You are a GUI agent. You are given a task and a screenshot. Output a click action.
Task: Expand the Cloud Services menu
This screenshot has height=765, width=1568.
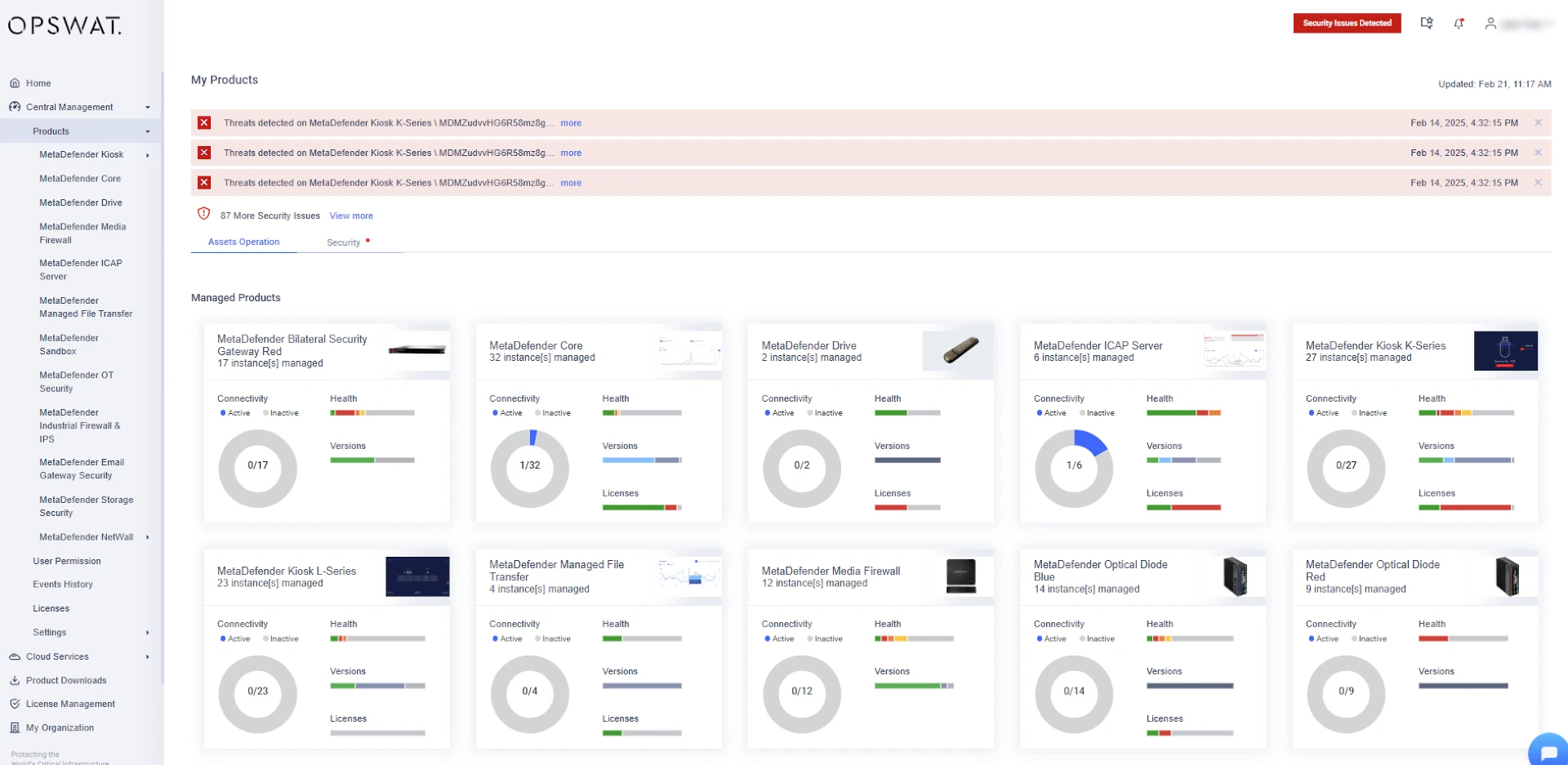[148, 656]
